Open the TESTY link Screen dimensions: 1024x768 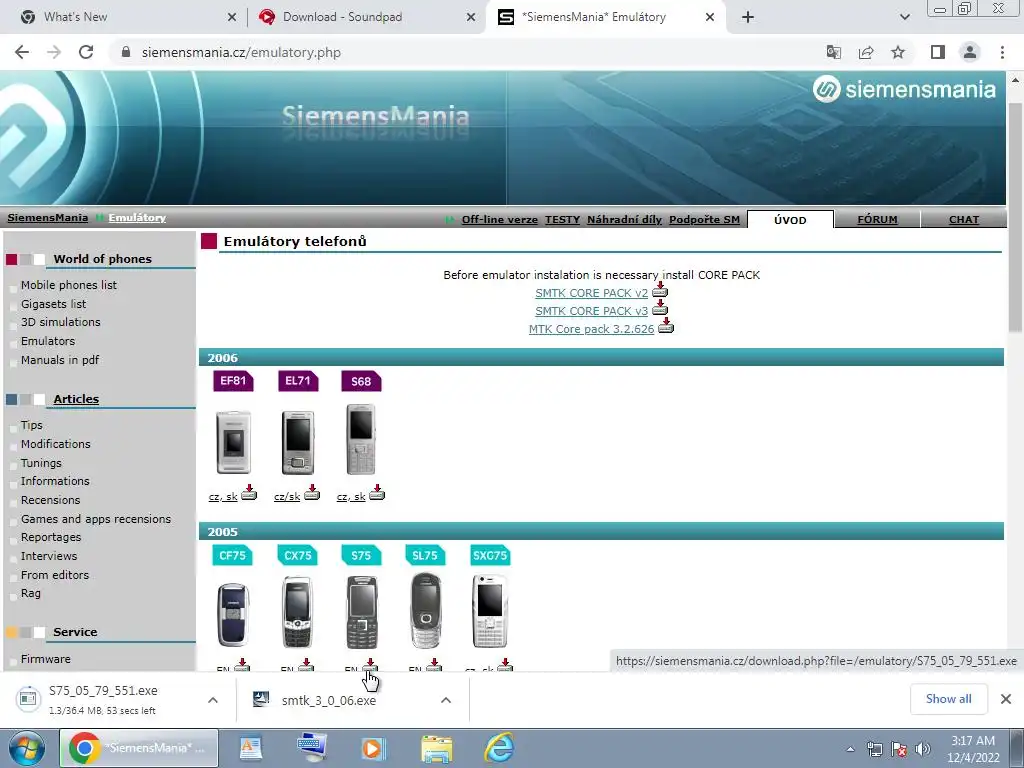coord(562,219)
